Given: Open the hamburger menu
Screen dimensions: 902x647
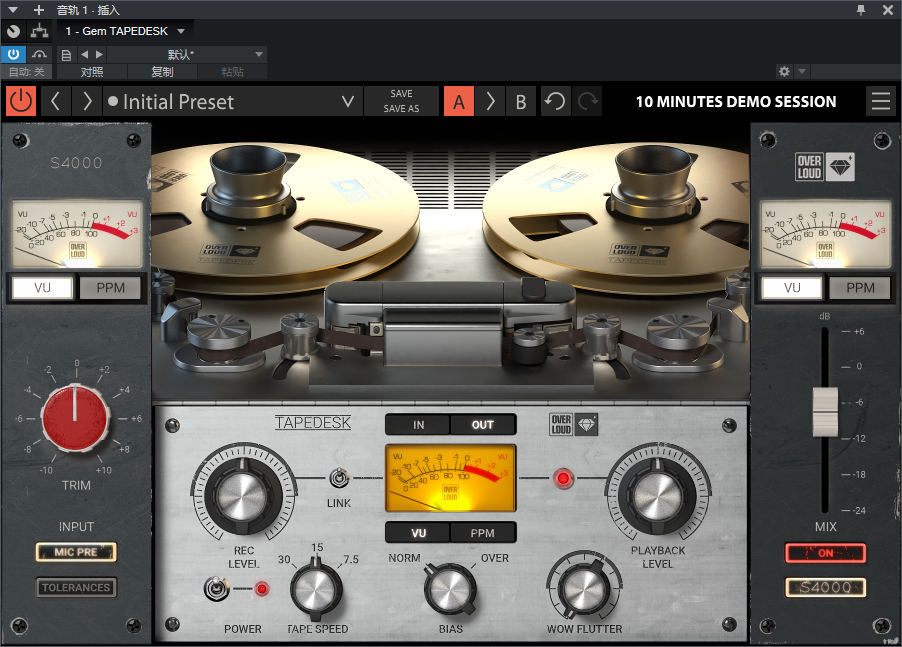Looking at the screenshot, I should (x=881, y=101).
